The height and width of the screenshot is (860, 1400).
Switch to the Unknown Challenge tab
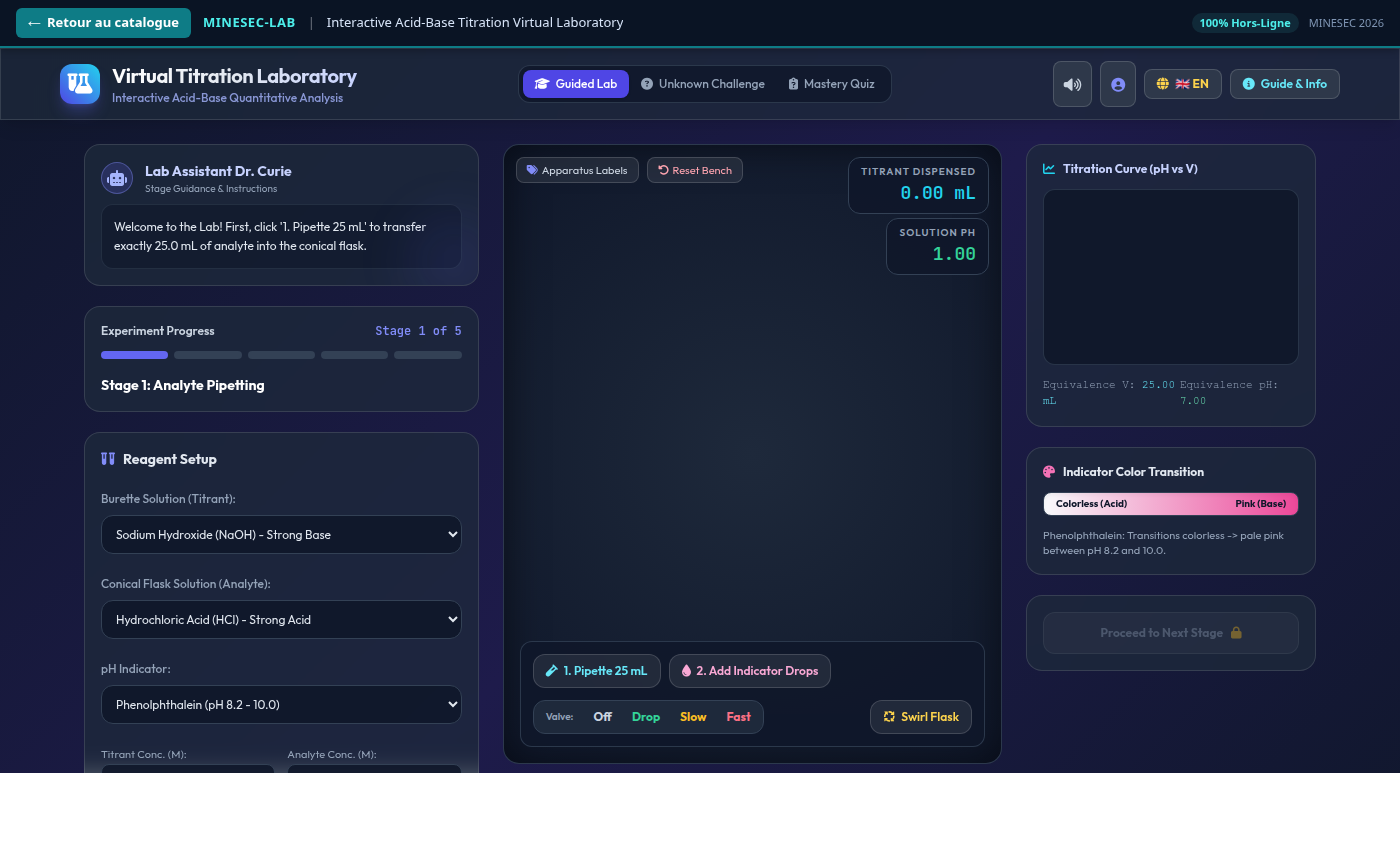pyautogui.click(x=703, y=84)
